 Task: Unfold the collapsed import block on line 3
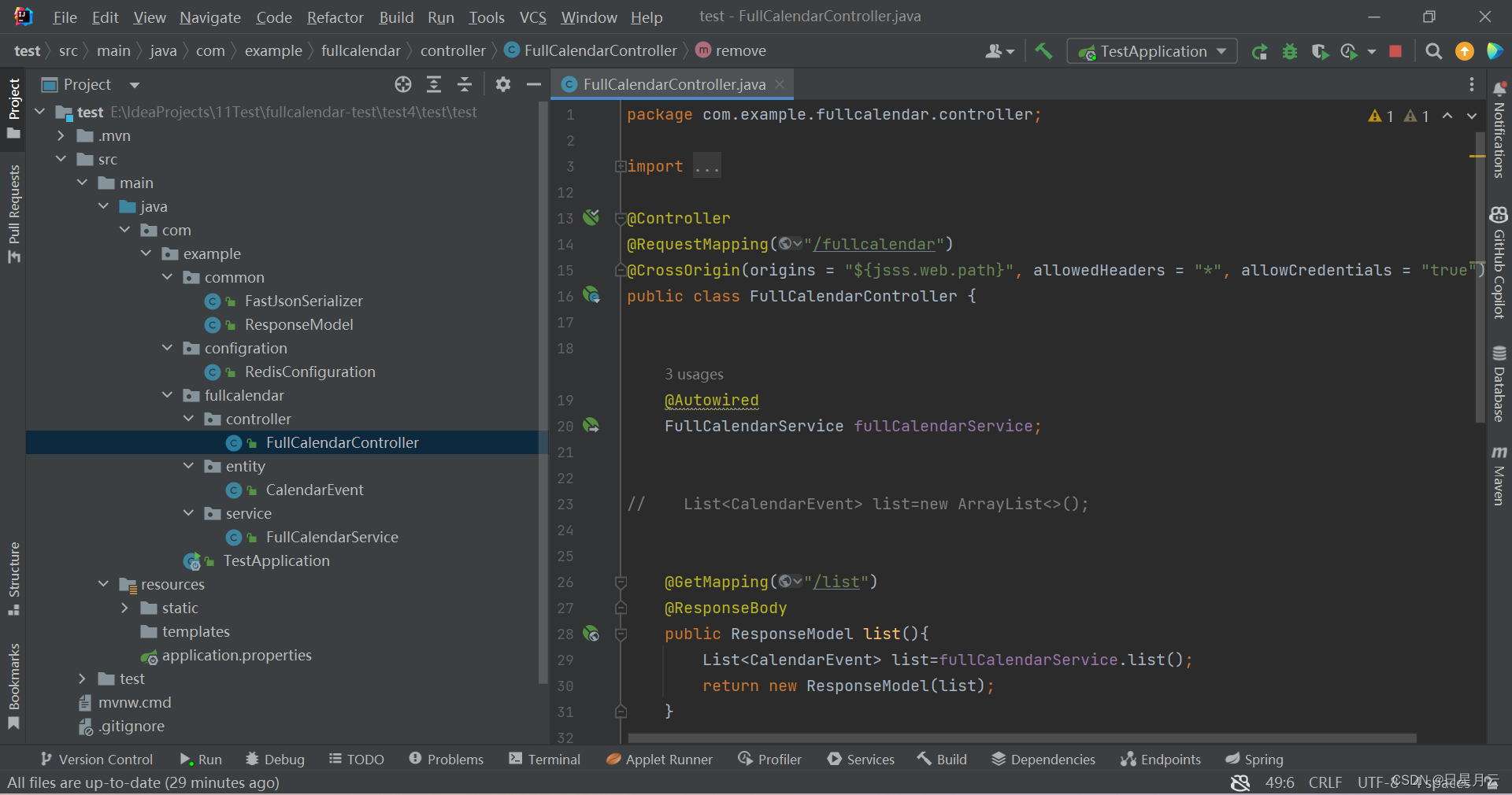point(621,166)
